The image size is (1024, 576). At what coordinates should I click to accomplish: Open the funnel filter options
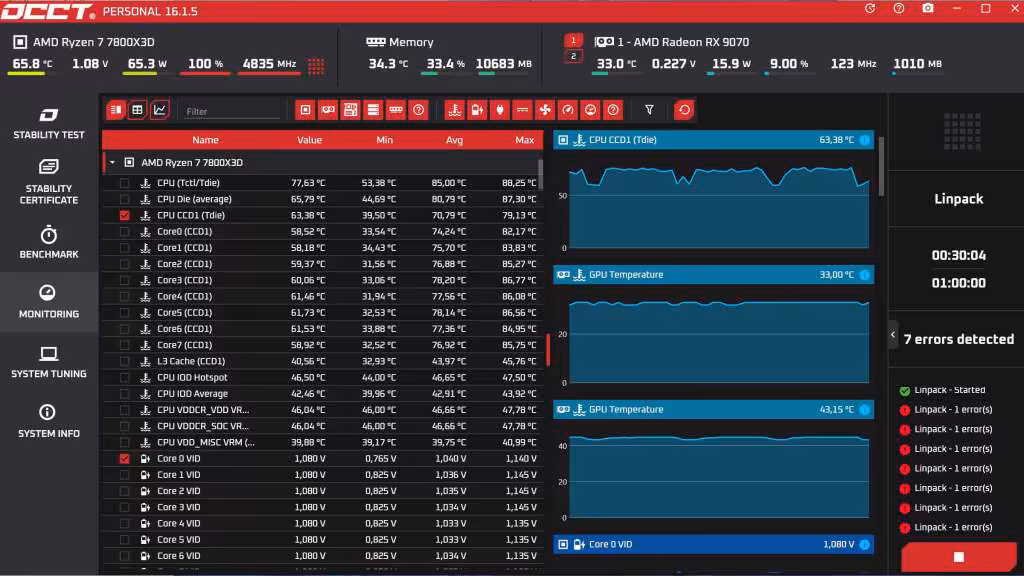[649, 110]
